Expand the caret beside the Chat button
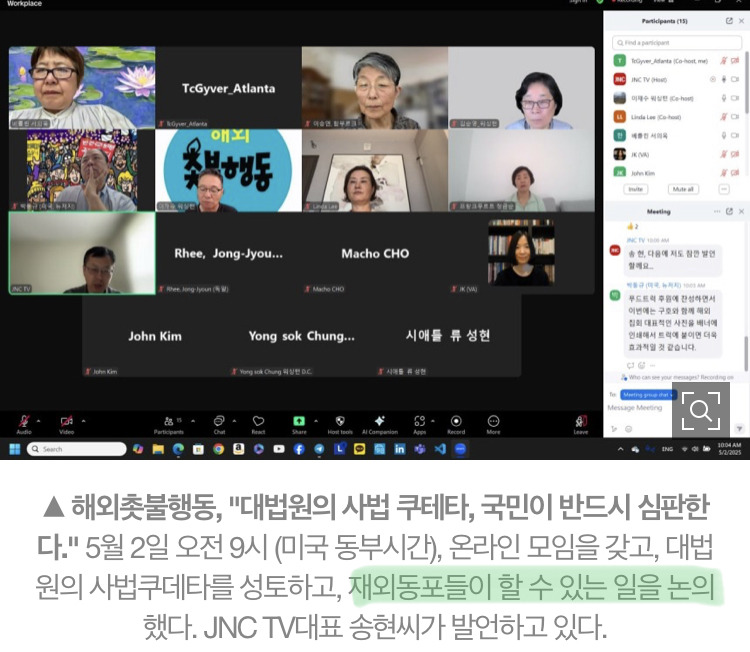This screenshot has width=750, height=652. (234, 421)
